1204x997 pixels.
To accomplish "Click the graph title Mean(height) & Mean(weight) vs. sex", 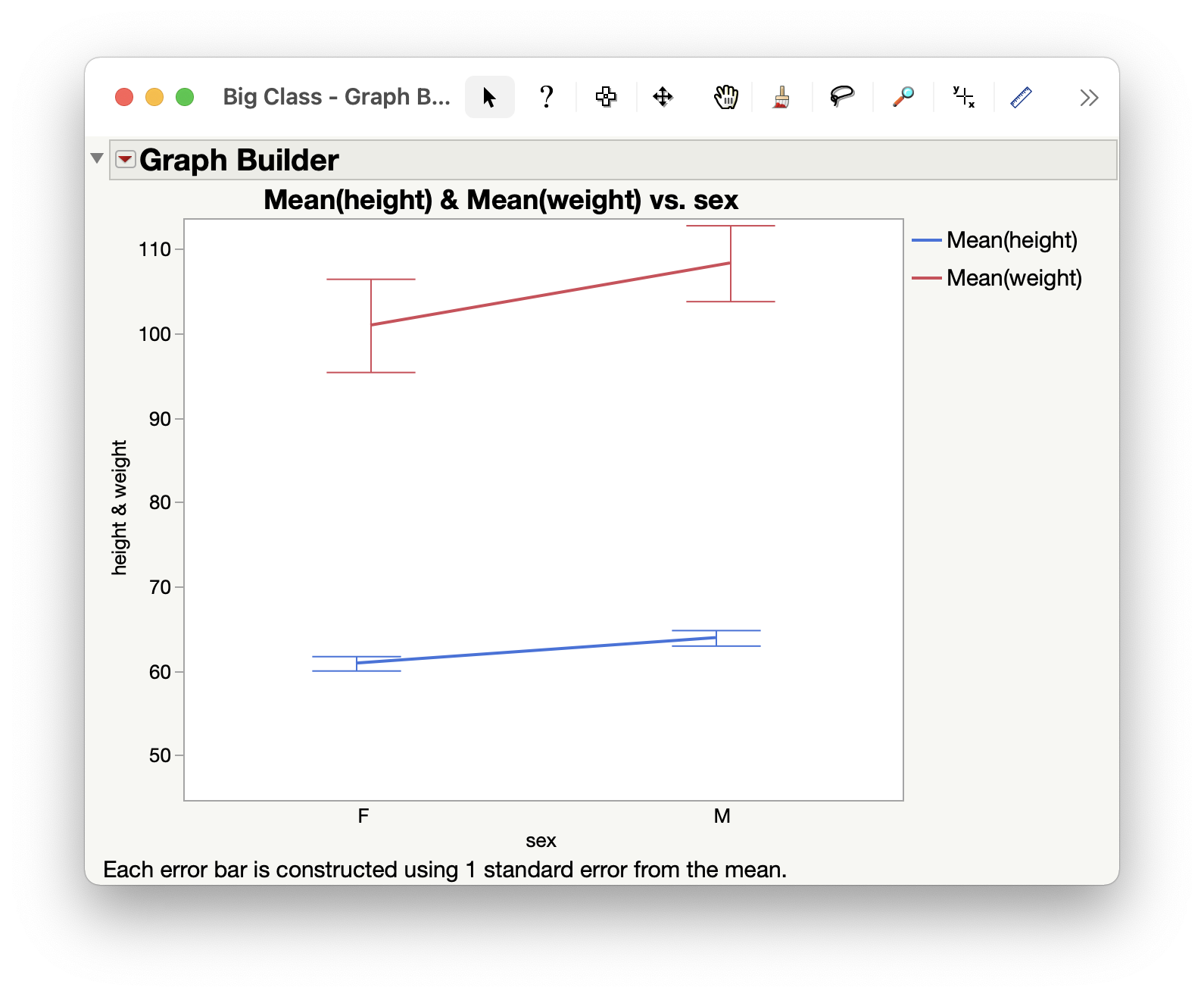I will point(501,200).
